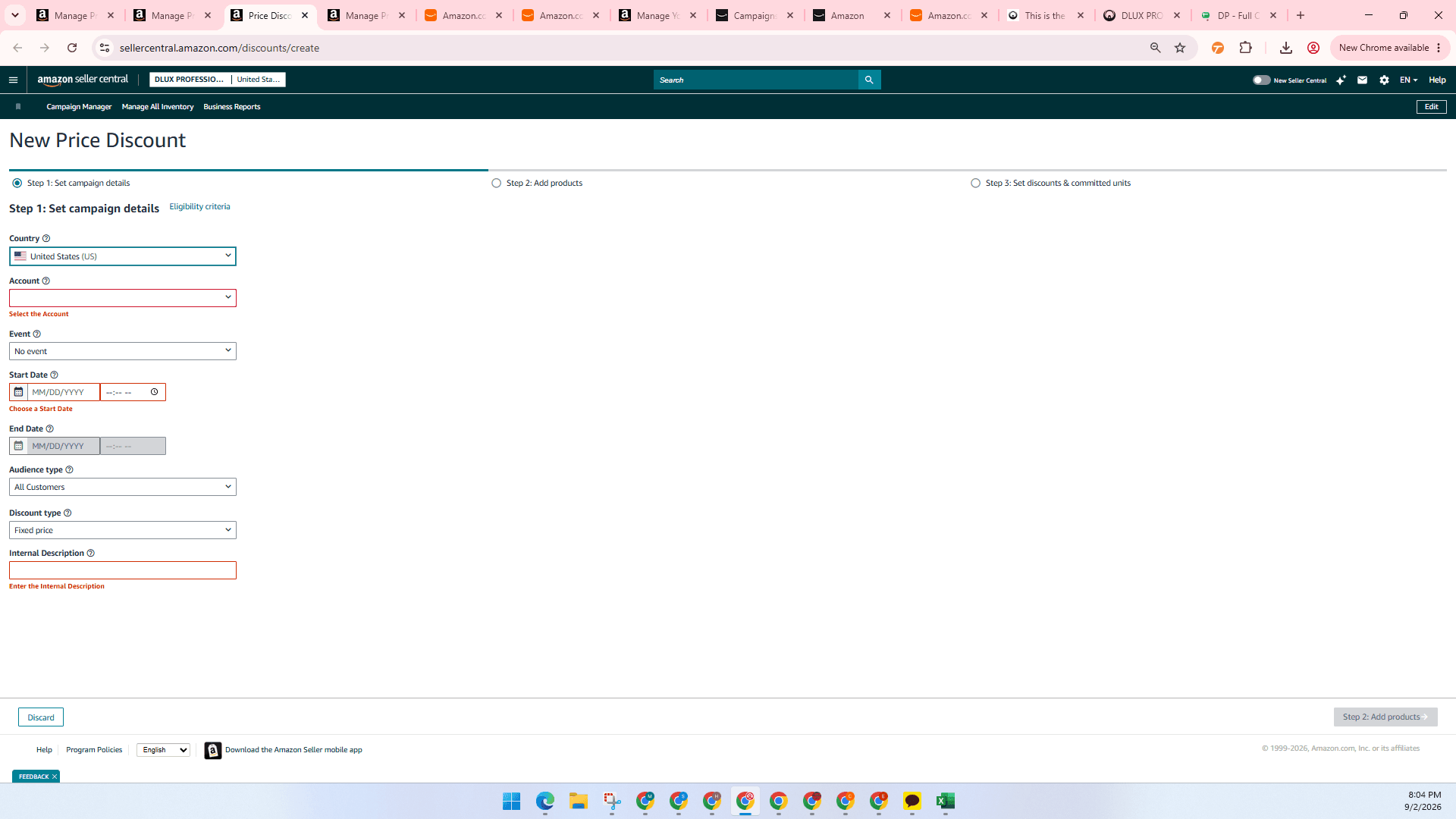This screenshot has width=1456, height=819.
Task: Switch to the DP - Full browser tab
Action: [x=1238, y=15]
